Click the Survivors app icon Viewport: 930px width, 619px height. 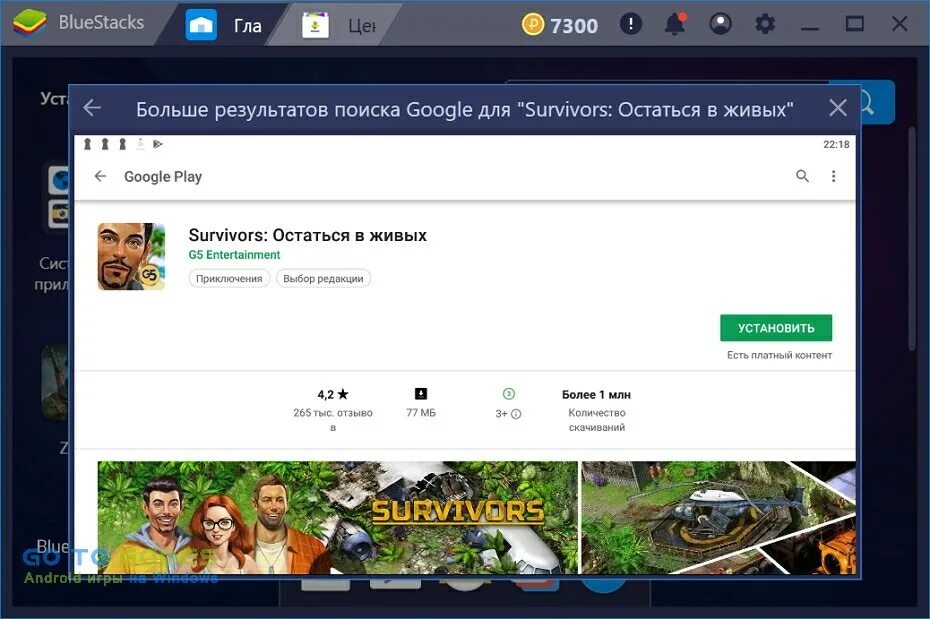point(132,256)
